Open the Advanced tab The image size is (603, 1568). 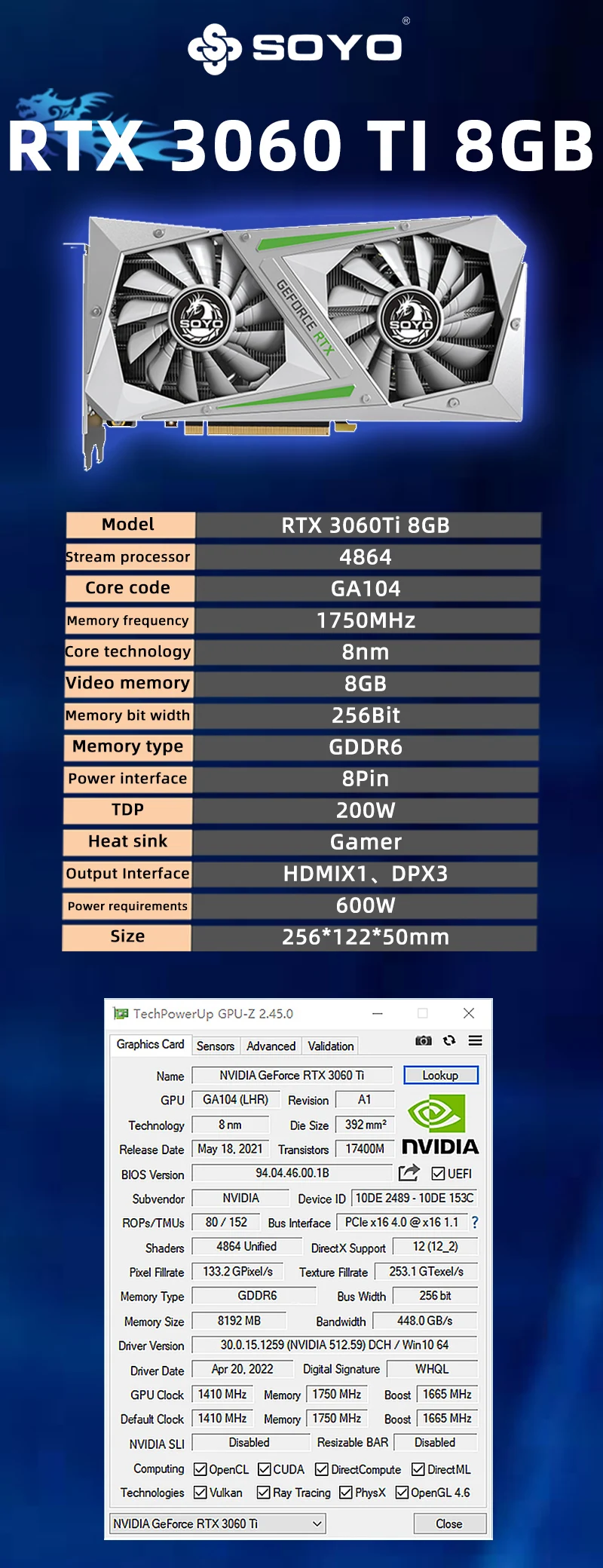tap(271, 1046)
